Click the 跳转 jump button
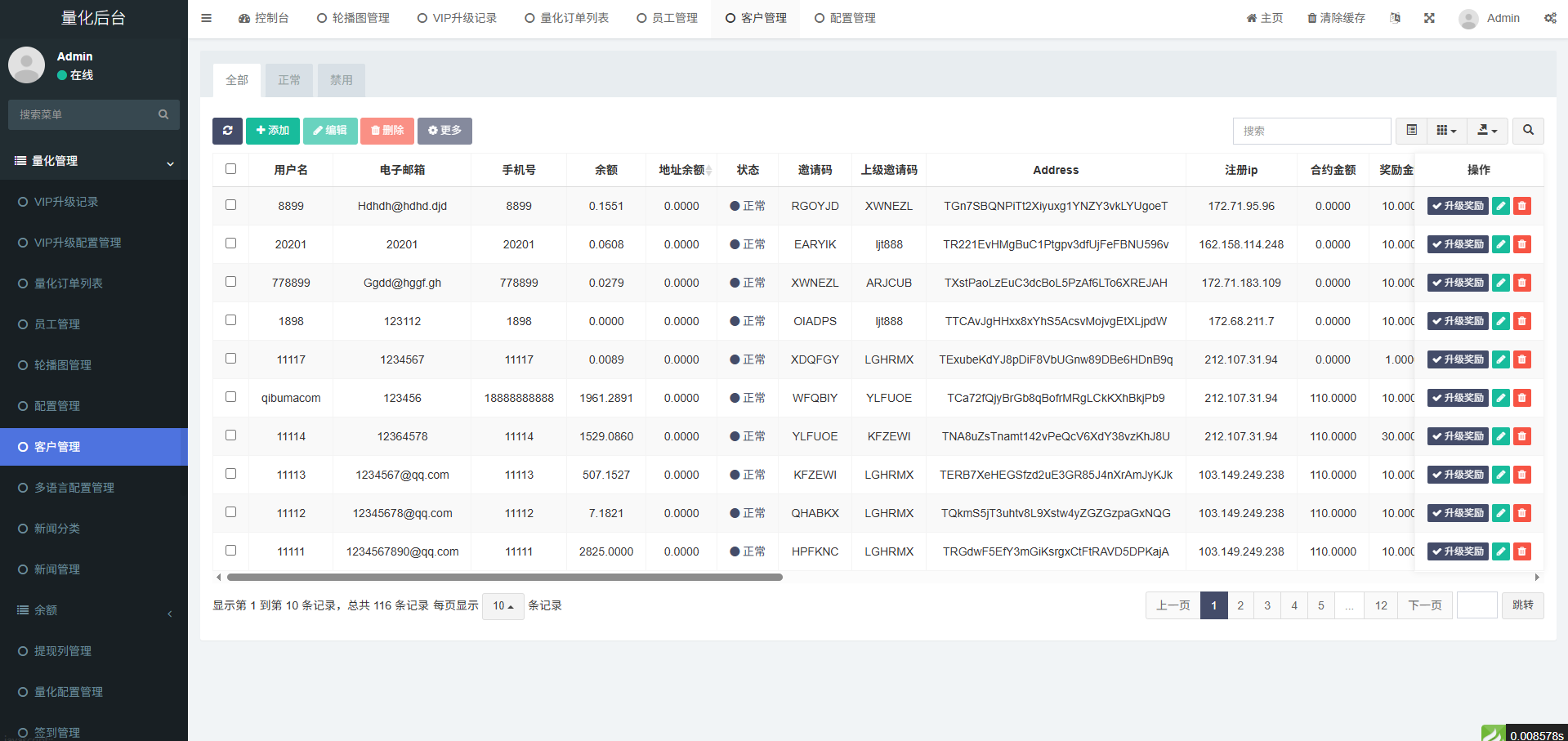Viewport: 1568px width, 741px height. pyautogui.click(x=1523, y=605)
